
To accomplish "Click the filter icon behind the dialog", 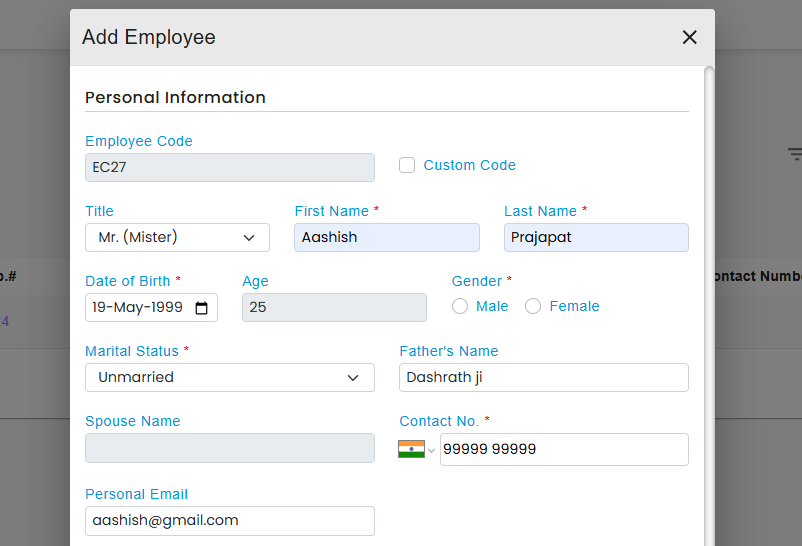I will [795, 154].
